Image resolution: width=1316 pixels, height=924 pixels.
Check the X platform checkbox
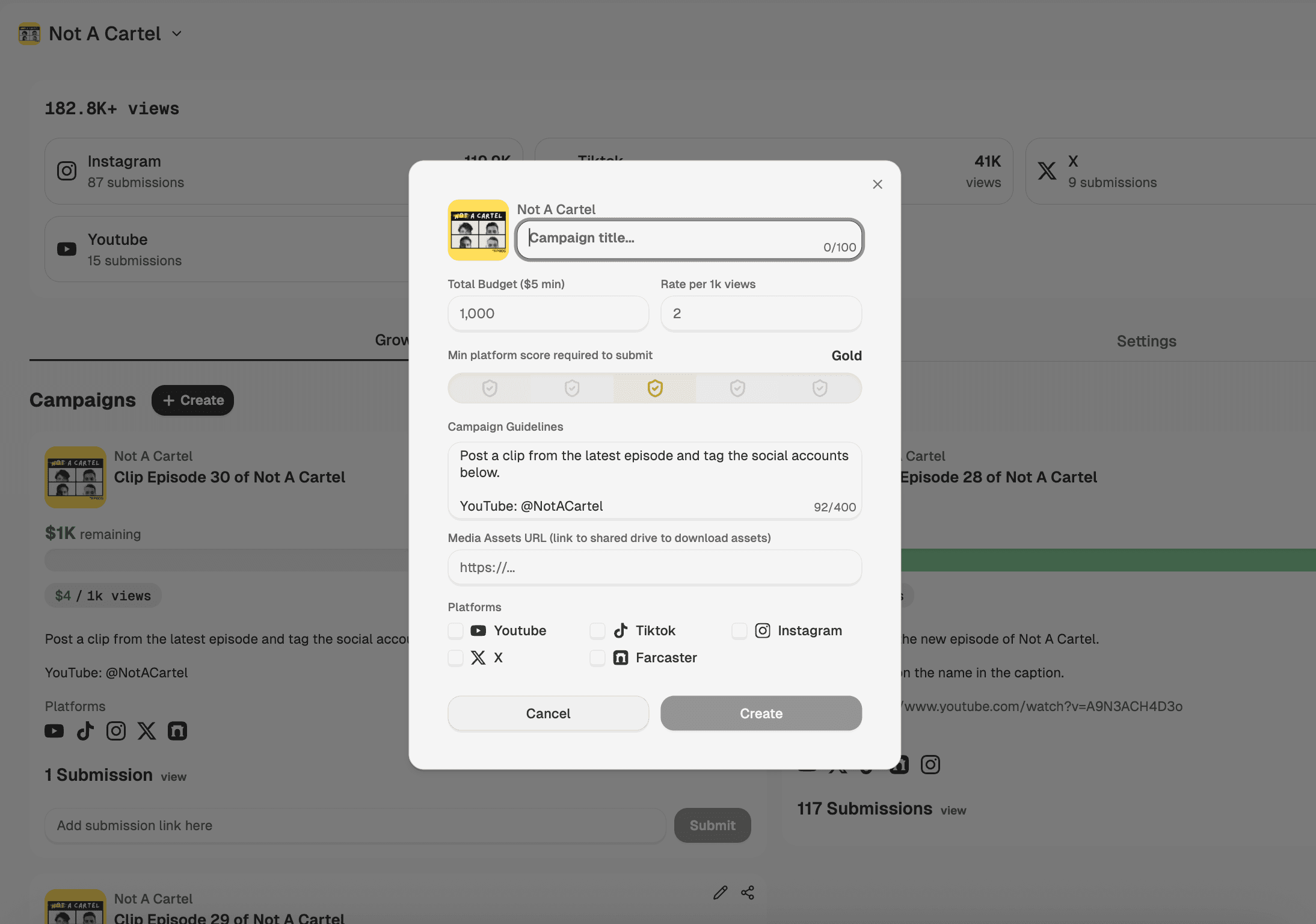pos(456,658)
